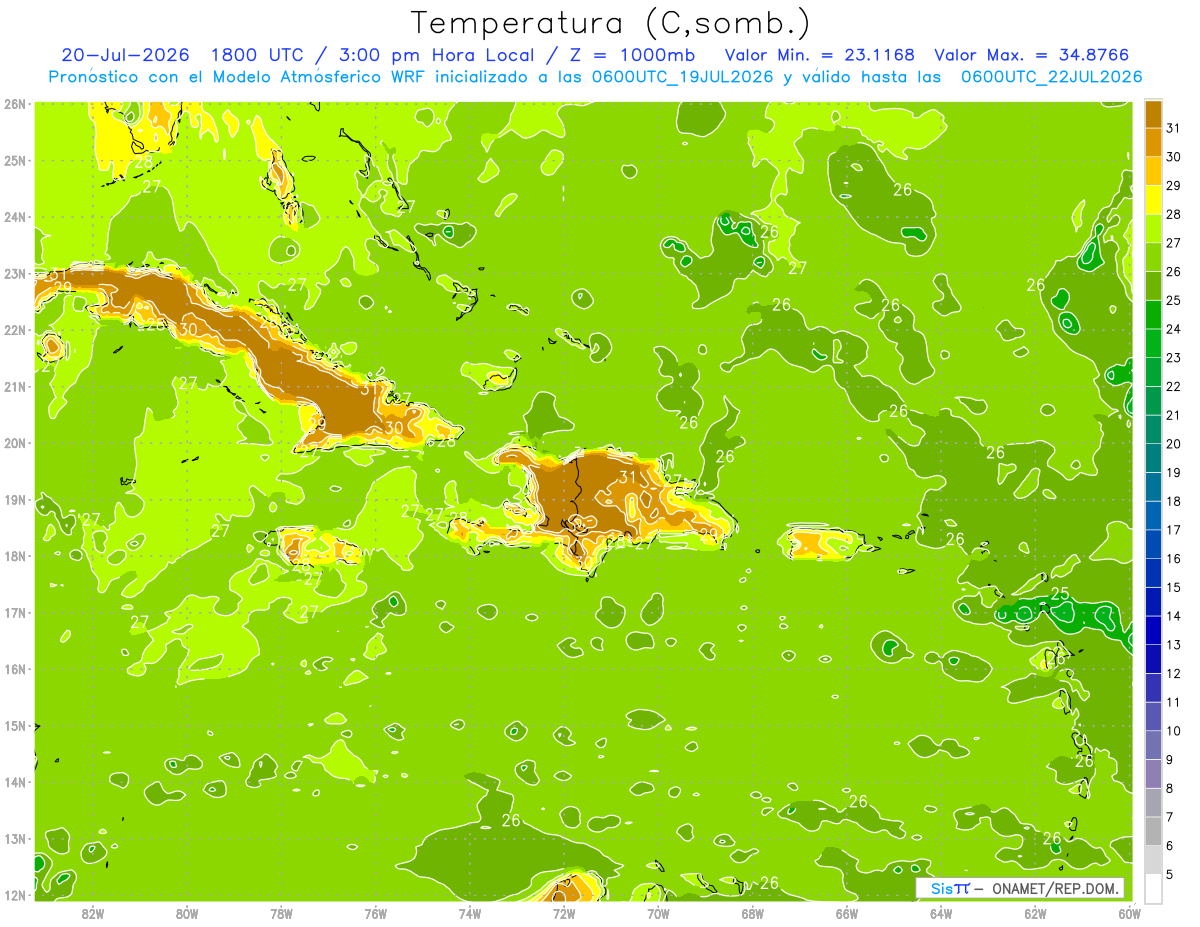This screenshot has height=927, width=1200.
Task: Click the 'SisTT - ONAMET/REP.DOM.' credit box
Action: click(x=1019, y=888)
